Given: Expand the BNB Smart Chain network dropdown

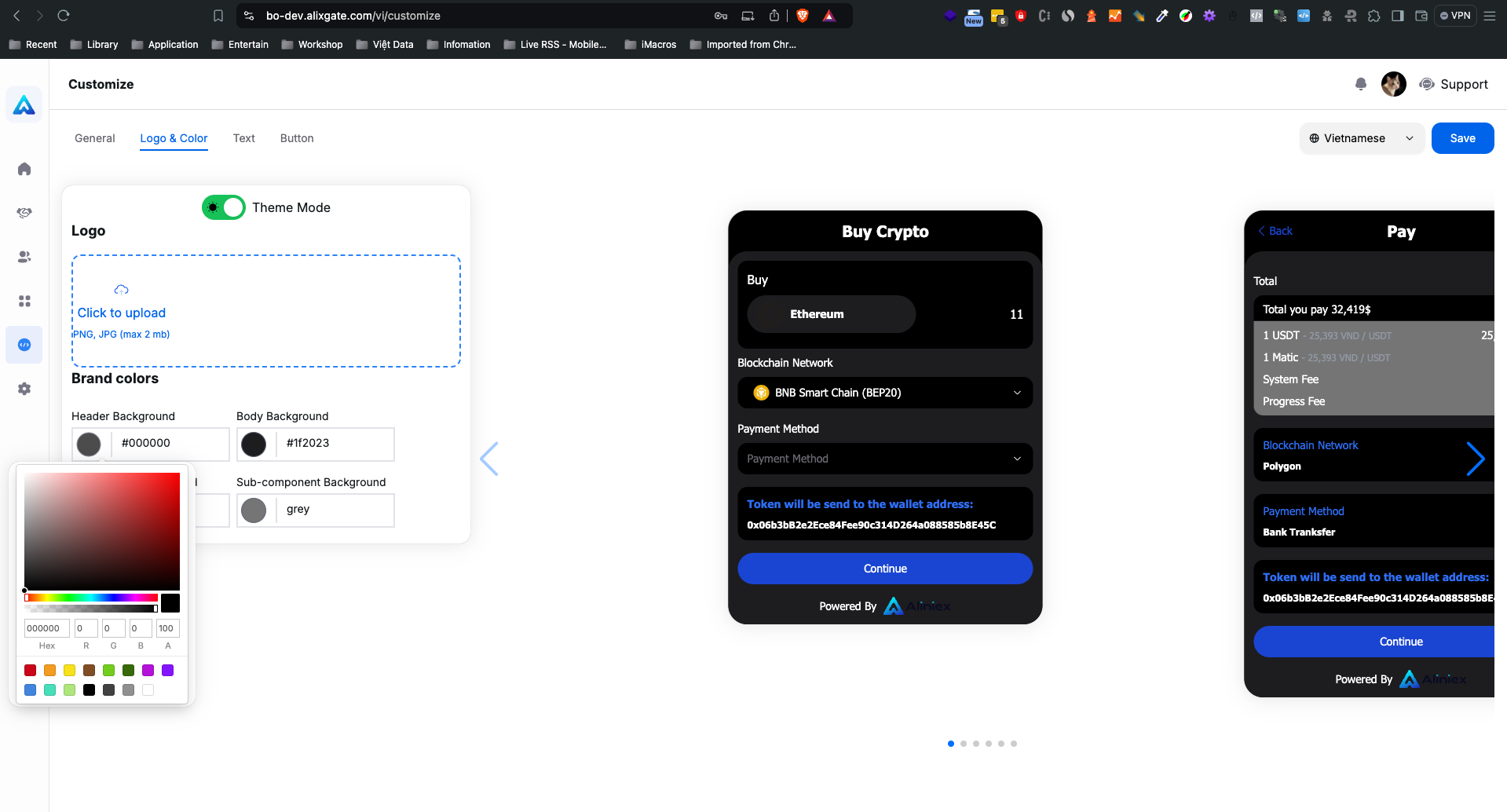Looking at the screenshot, I should (884, 393).
